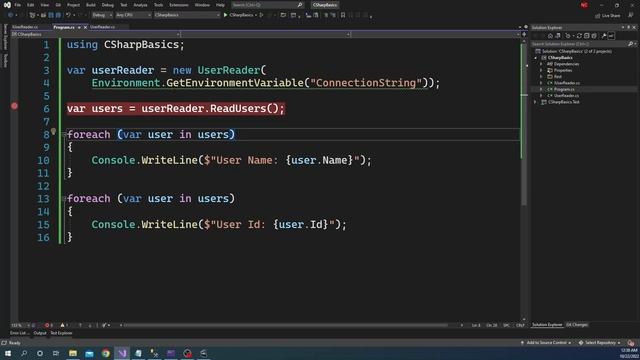Open the Window menu

coord(202,5)
